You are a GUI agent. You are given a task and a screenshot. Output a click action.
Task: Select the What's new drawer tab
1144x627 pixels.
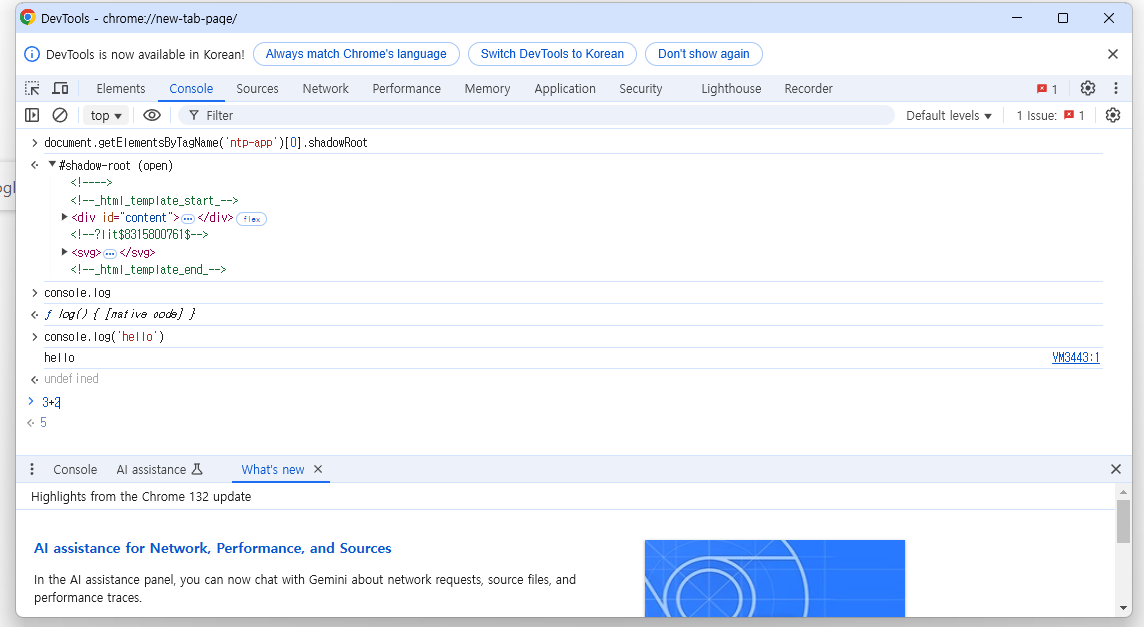coord(273,469)
